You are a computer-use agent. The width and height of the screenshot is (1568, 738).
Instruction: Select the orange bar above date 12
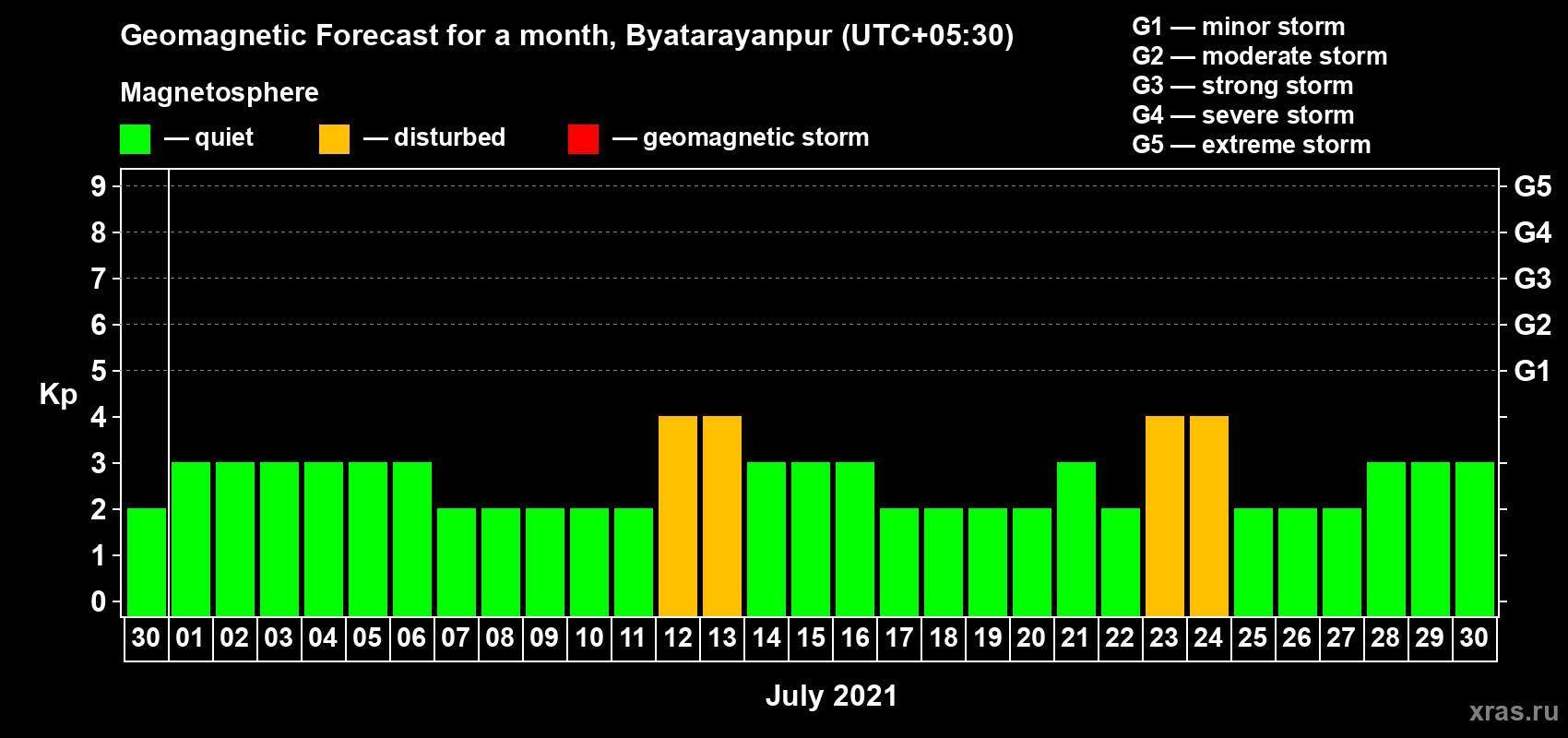pos(678,516)
